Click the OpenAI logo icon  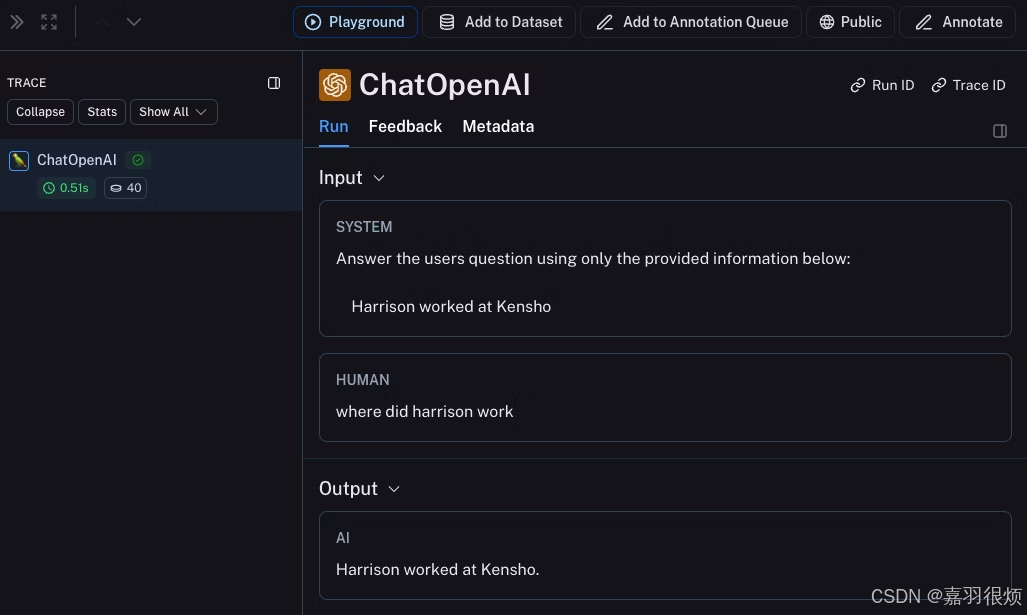tap(335, 85)
